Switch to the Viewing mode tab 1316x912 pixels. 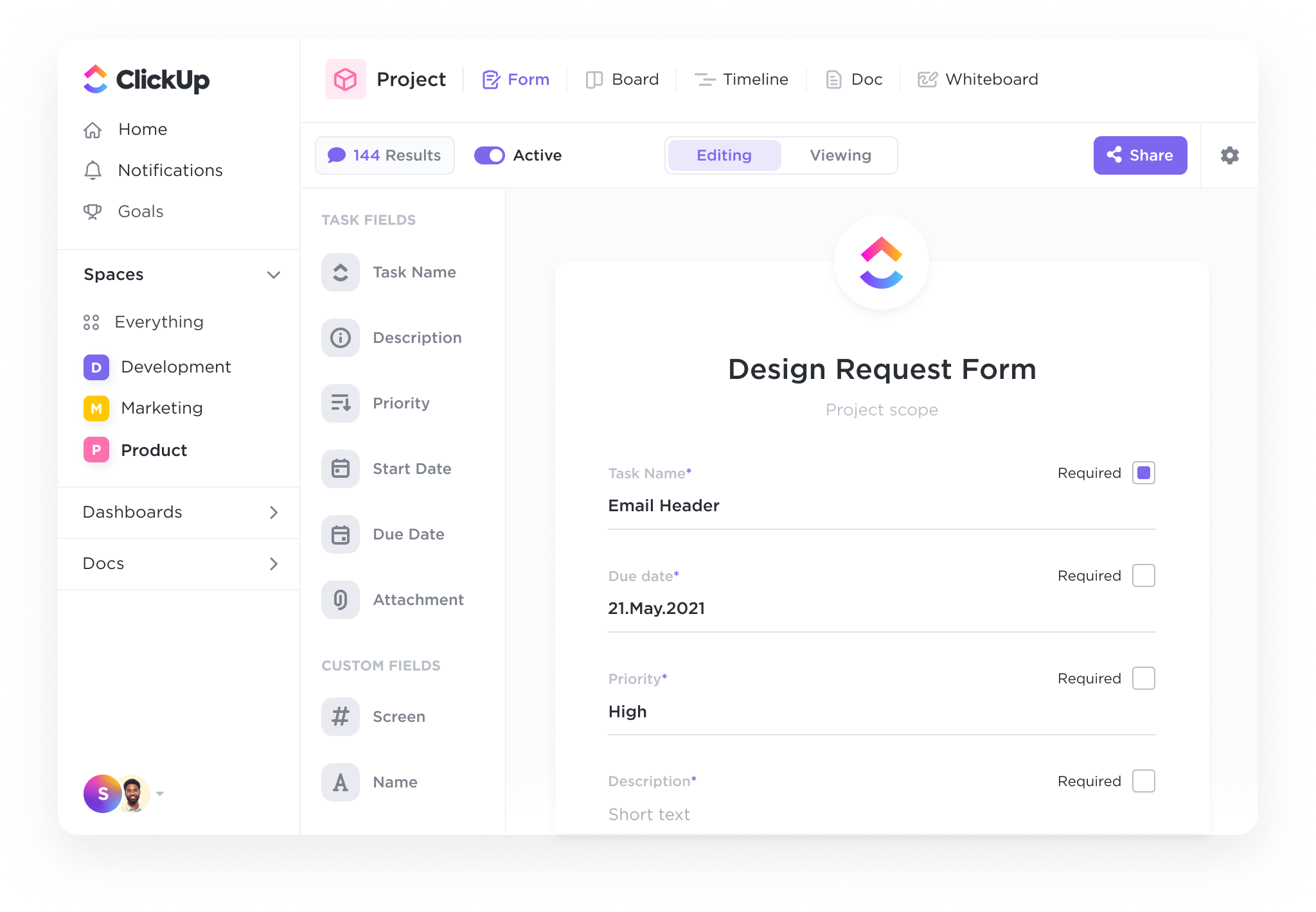(x=840, y=155)
